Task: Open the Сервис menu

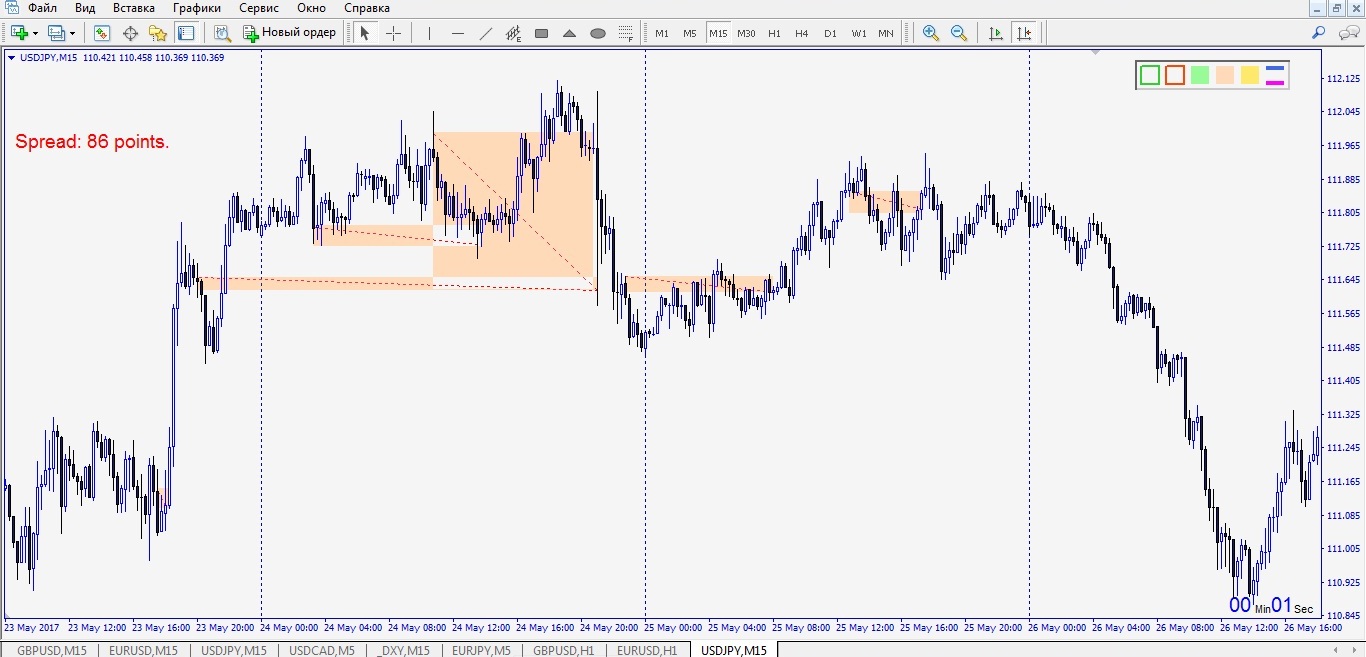Action: pyautogui.click(x=258, y=8)
